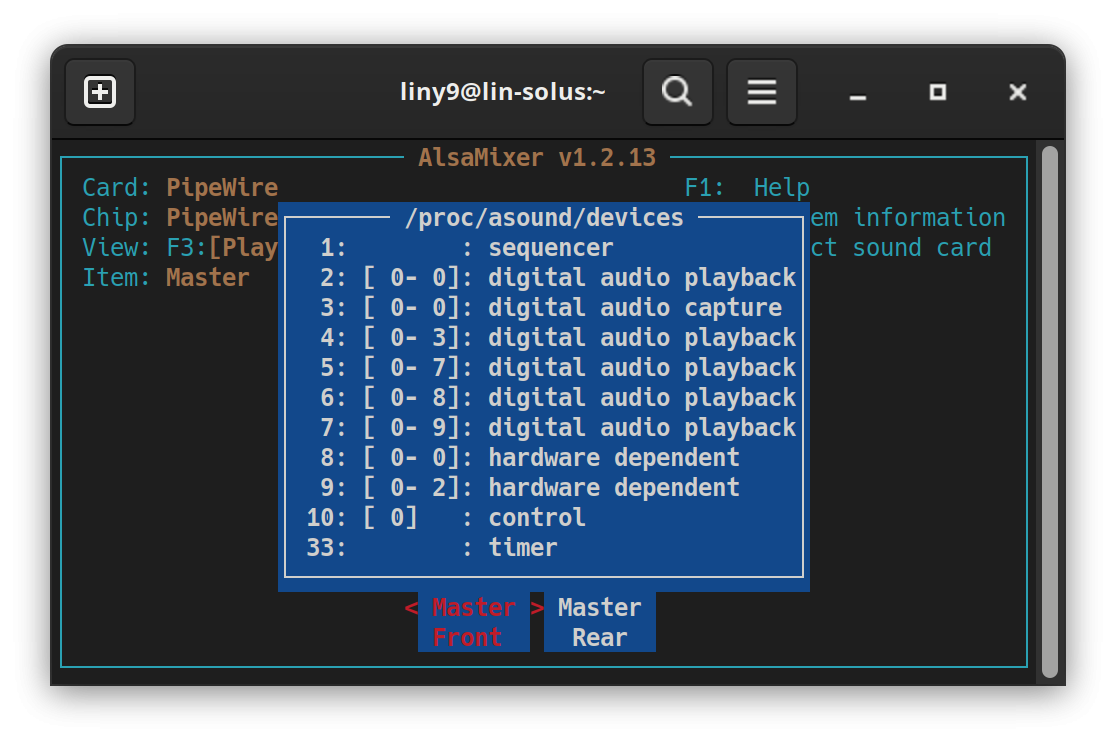Screen dimensions: 1116x742
Task: Select the digital audio capture entry
Action: (634, 308)
